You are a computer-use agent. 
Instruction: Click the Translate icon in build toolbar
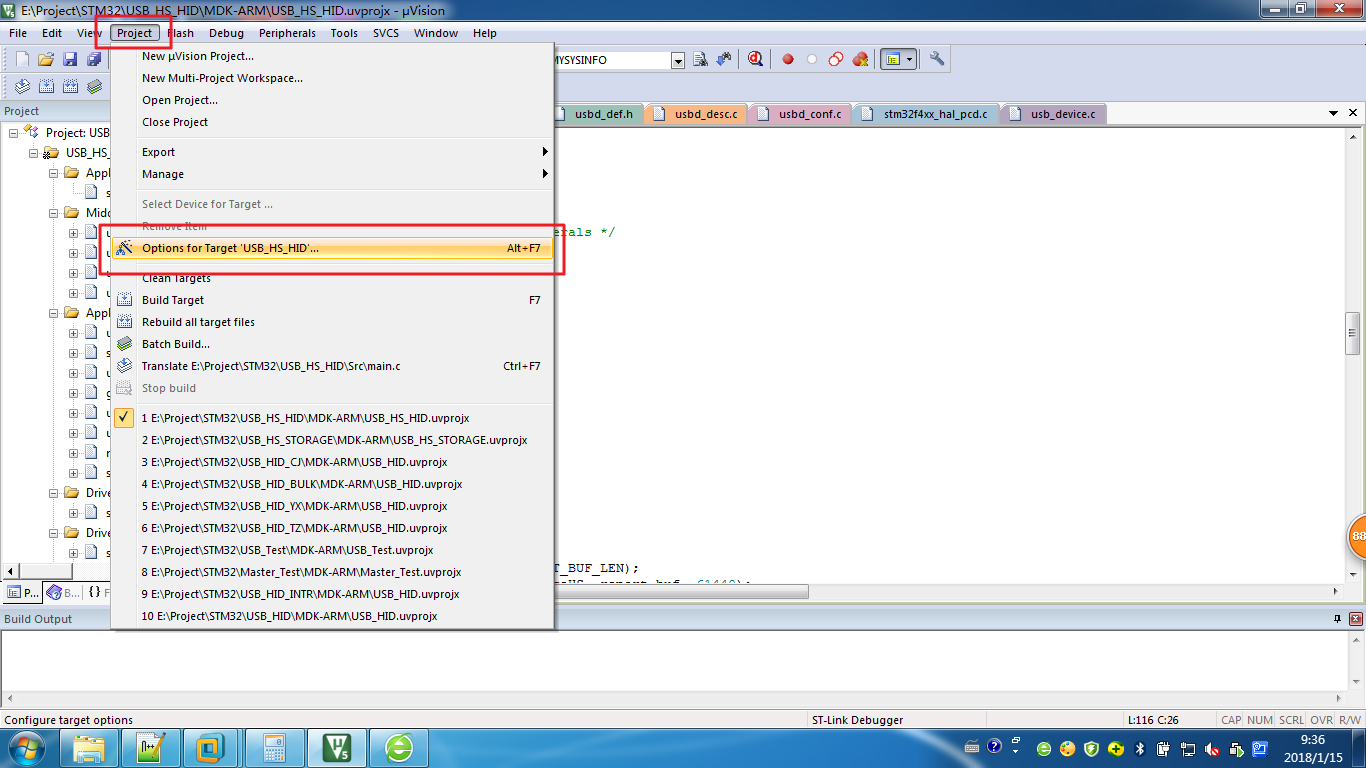[22, 87]
